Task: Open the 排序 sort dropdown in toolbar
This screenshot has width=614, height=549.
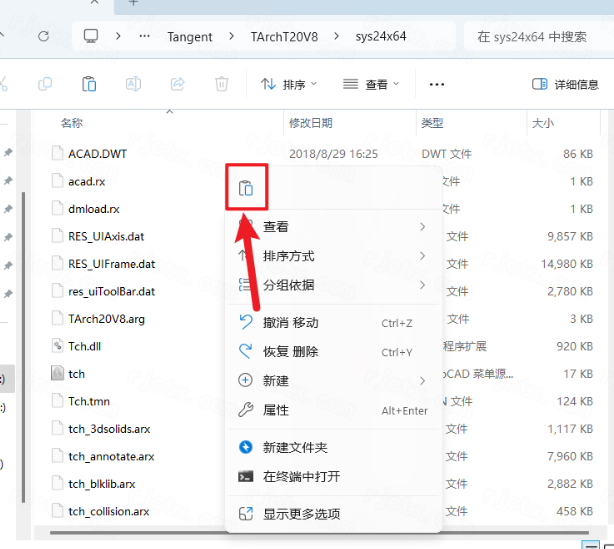Action: (x=289, y=84)
